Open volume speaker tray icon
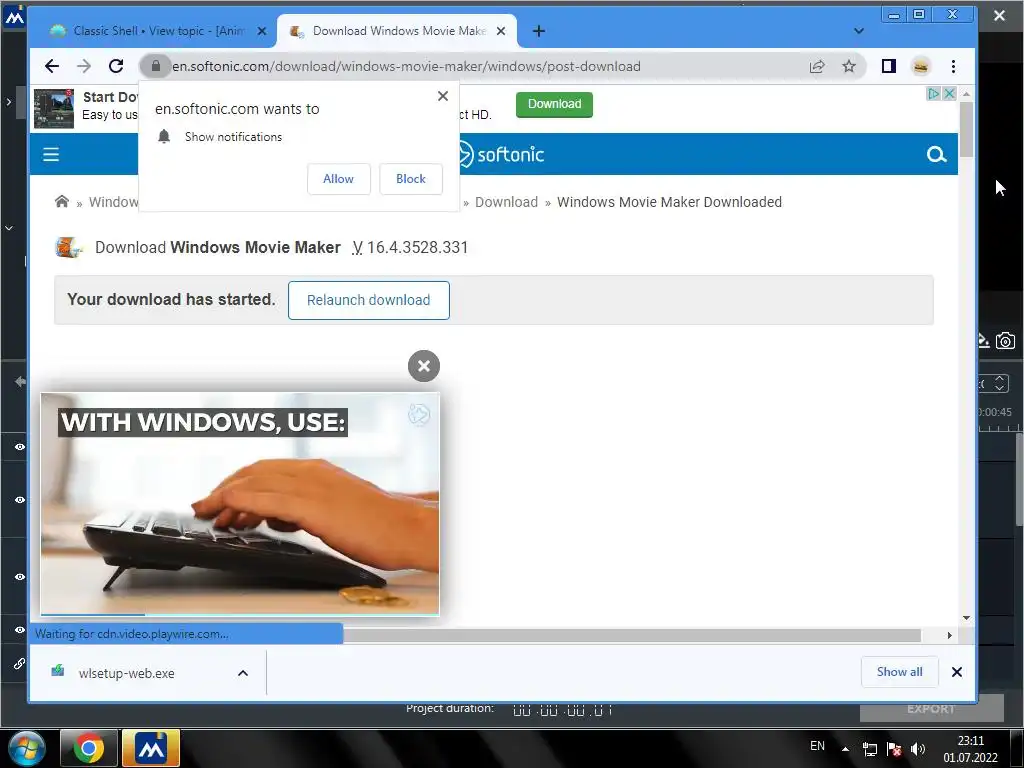This screenshot has height=768, width=1024. click(x=918, y=749)
